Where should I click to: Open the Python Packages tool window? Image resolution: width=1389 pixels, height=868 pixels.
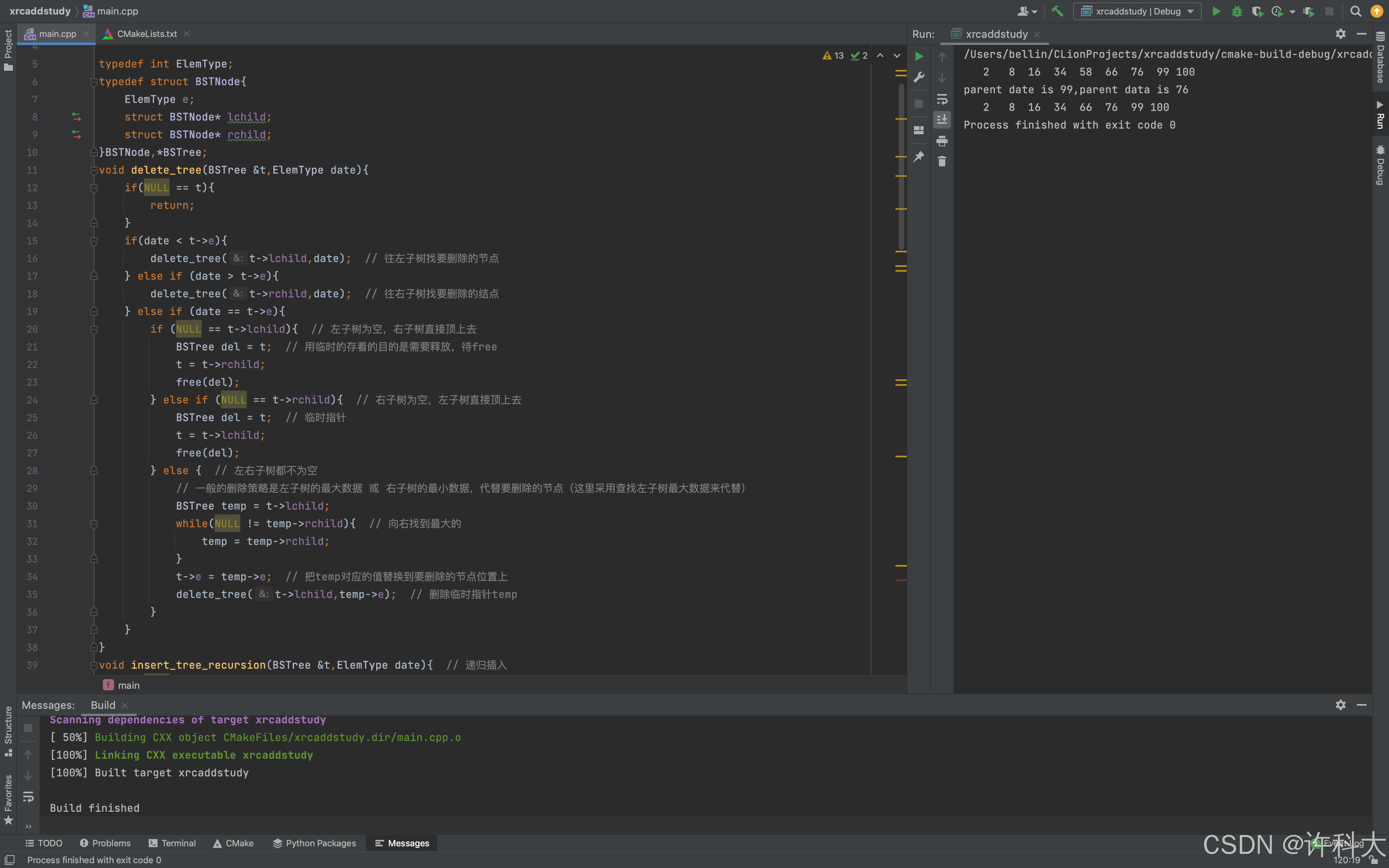click(x=315, y=843)
